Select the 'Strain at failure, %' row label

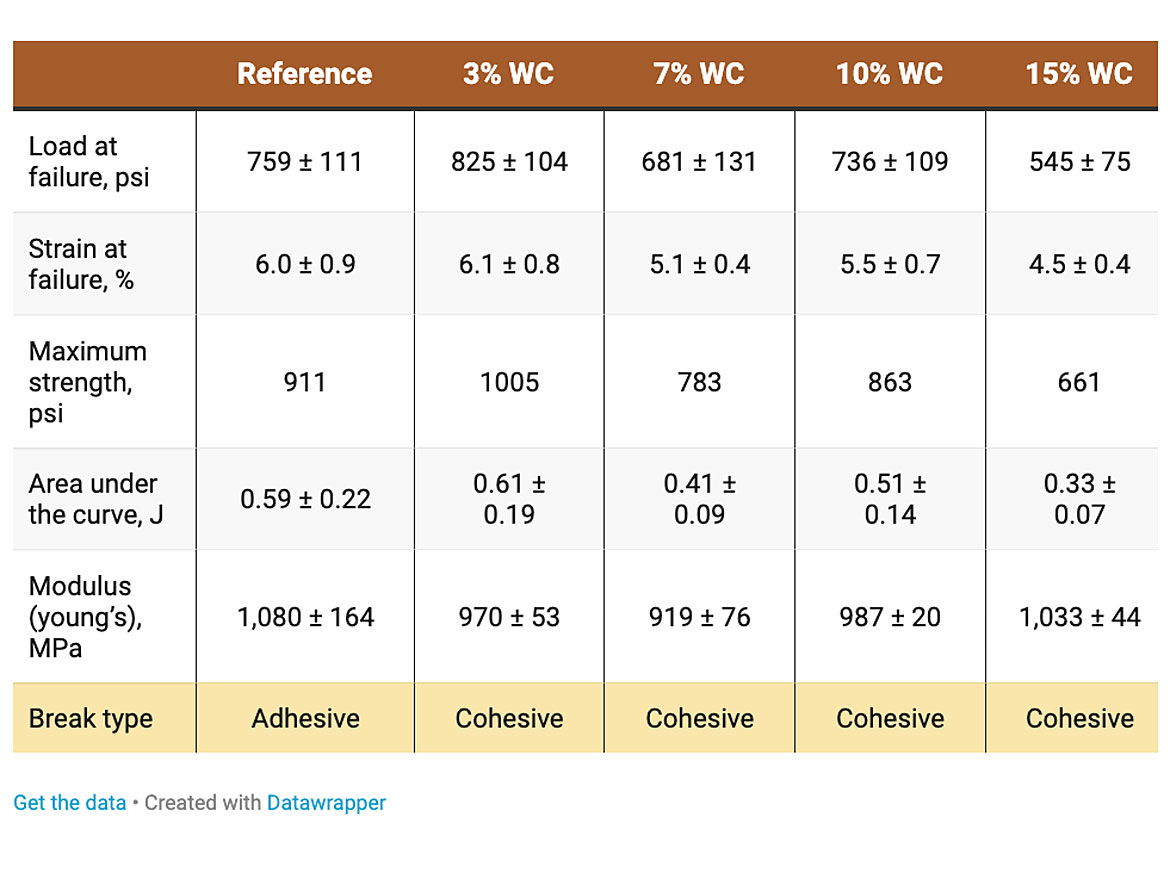pyautogui.click(x=80, y=264)
